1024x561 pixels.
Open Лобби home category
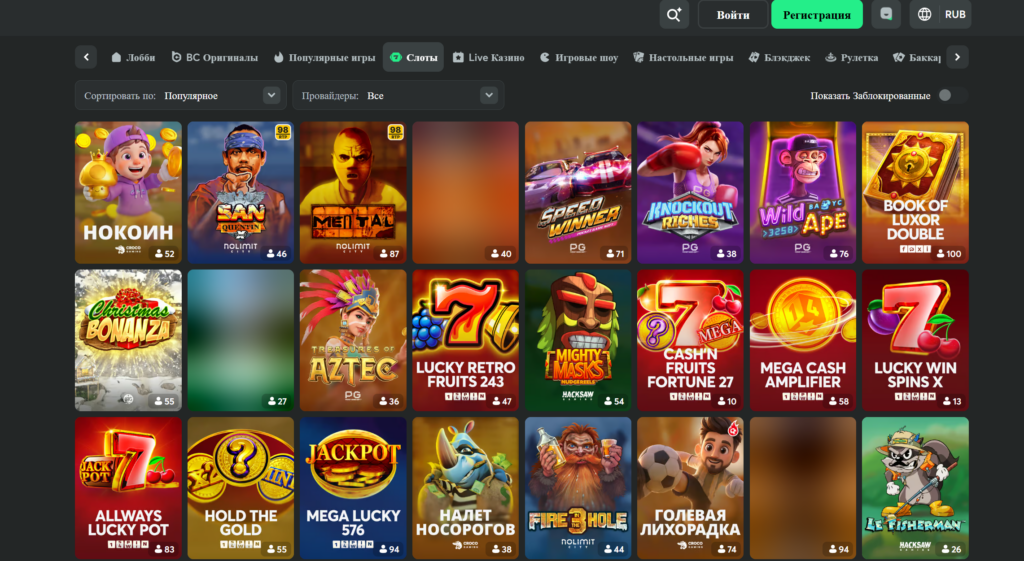[x=133, y=57]
